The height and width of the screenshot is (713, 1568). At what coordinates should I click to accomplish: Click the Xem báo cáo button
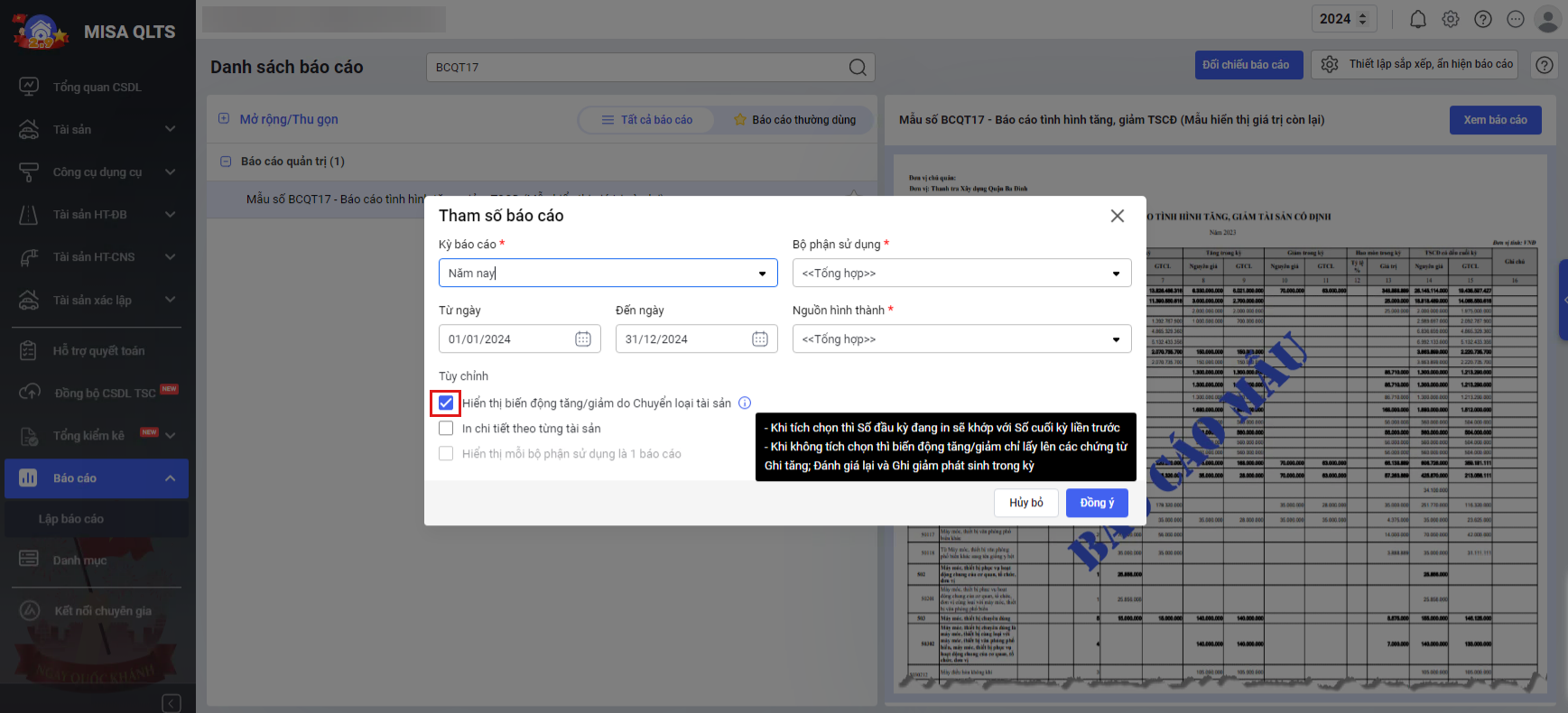point(1496,120)
